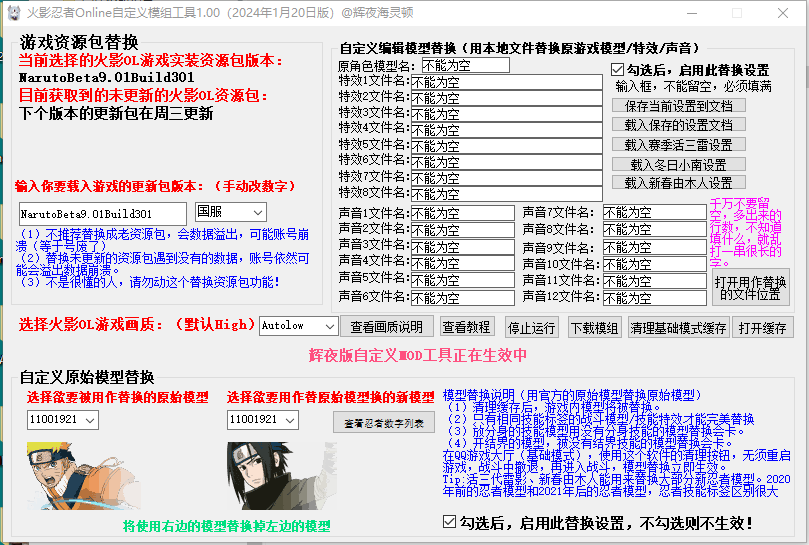Click the 特效2文件名 input field
Viewport: 809px width, 545px height.
(507, 98)
